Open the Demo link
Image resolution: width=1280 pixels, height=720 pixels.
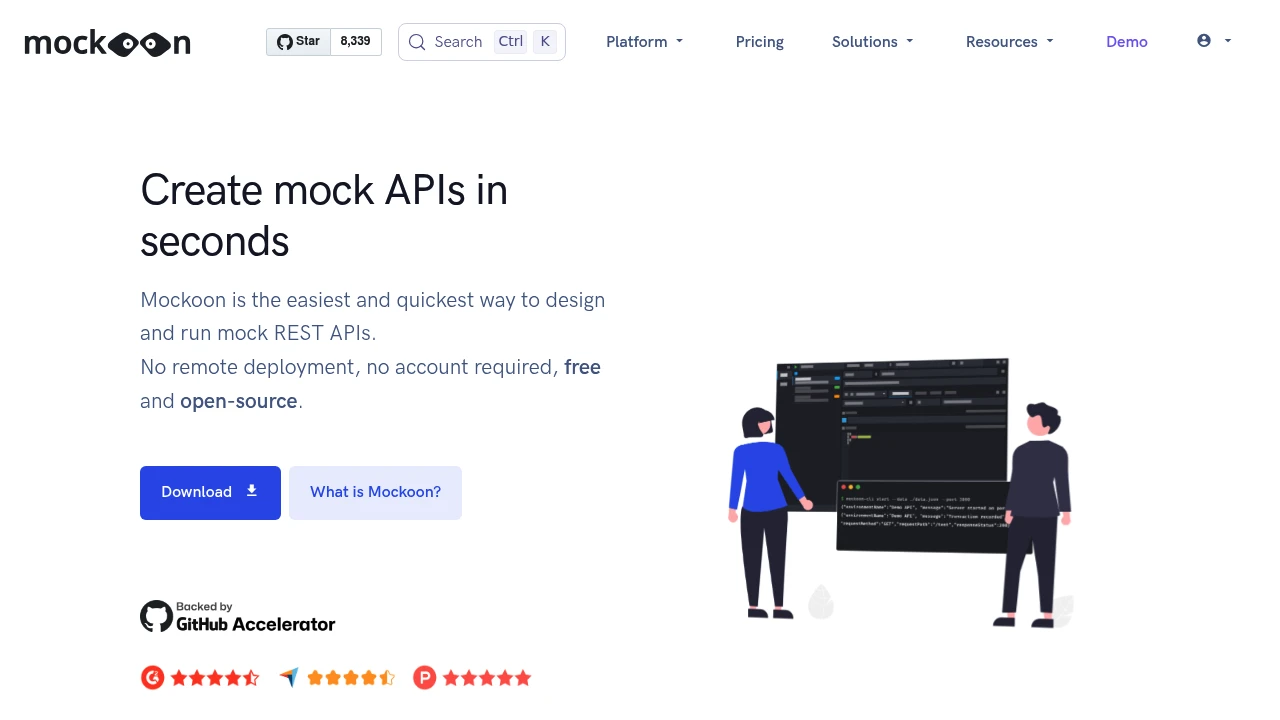click(x=1127, y=42)
